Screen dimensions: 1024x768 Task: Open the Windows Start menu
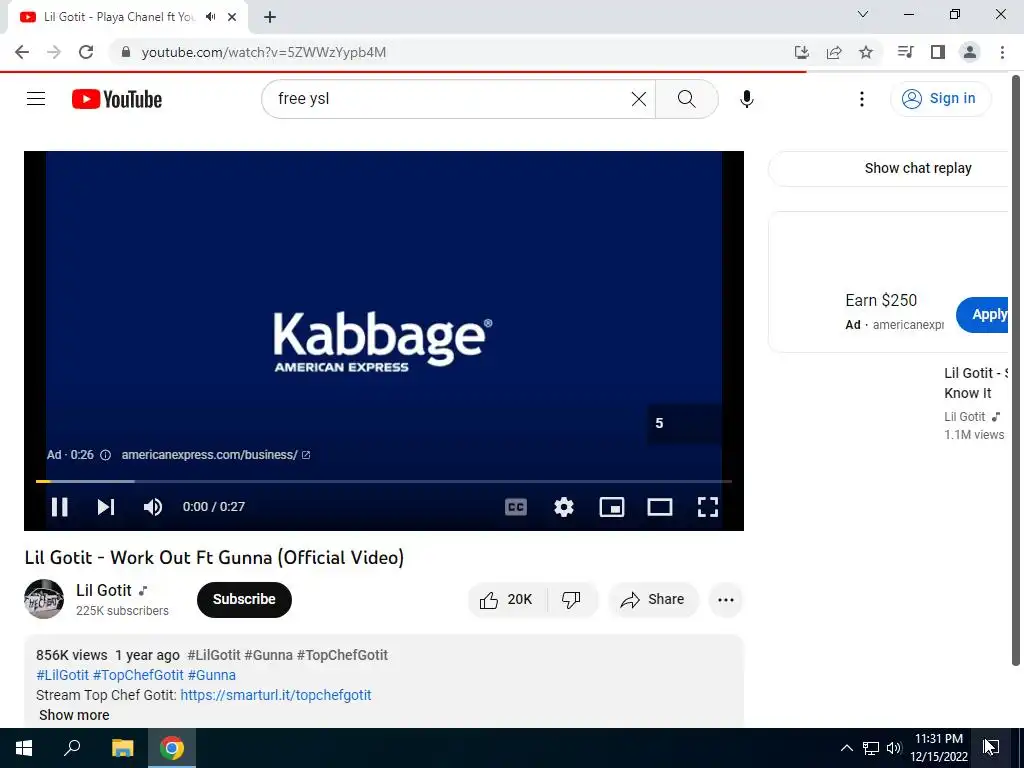click(x=24, y=748)
